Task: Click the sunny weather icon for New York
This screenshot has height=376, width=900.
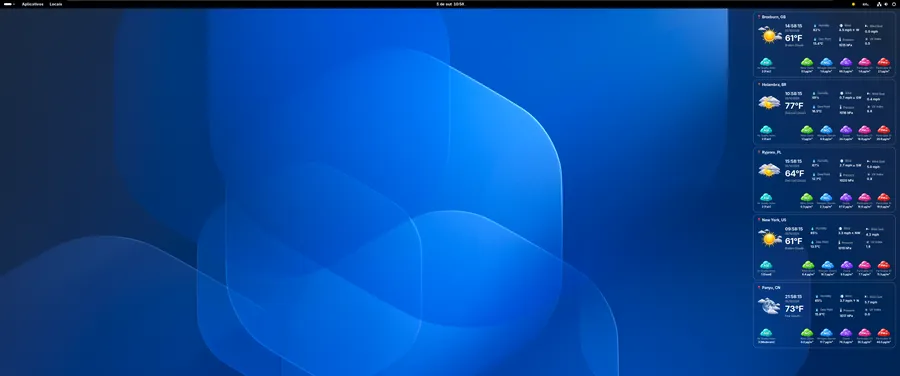Action: (x=770, y=238)
